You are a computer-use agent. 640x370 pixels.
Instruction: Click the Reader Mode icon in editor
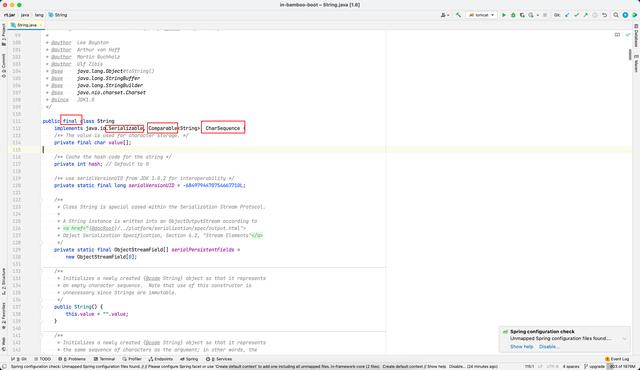(617, 35)
